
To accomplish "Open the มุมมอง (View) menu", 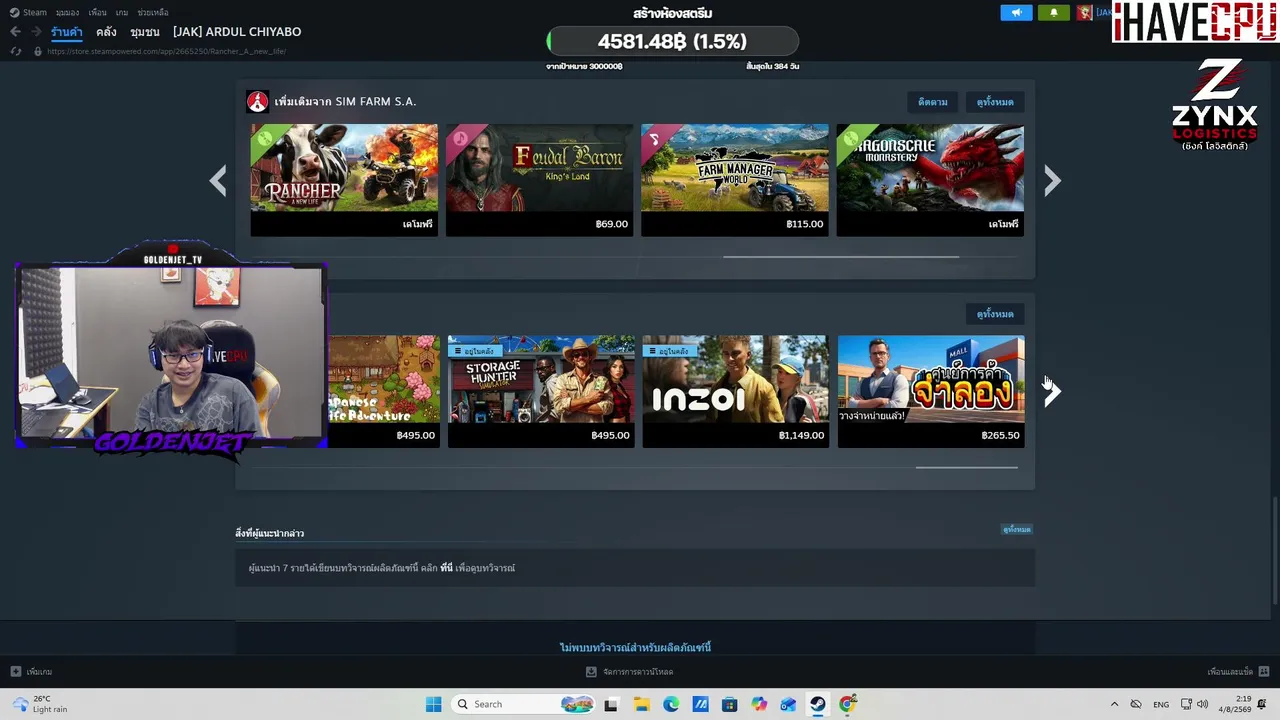I will [x=67, y=13].
